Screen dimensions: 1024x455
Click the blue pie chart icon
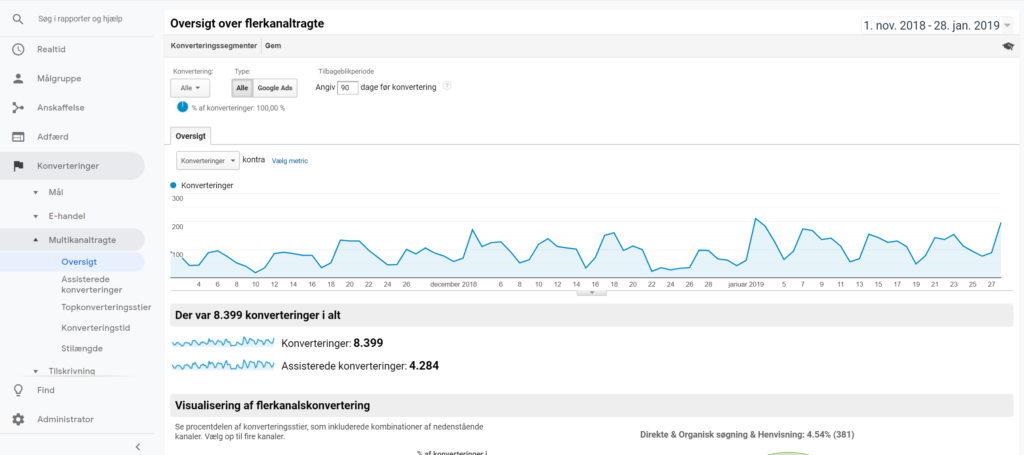click(x=182, y=107)
